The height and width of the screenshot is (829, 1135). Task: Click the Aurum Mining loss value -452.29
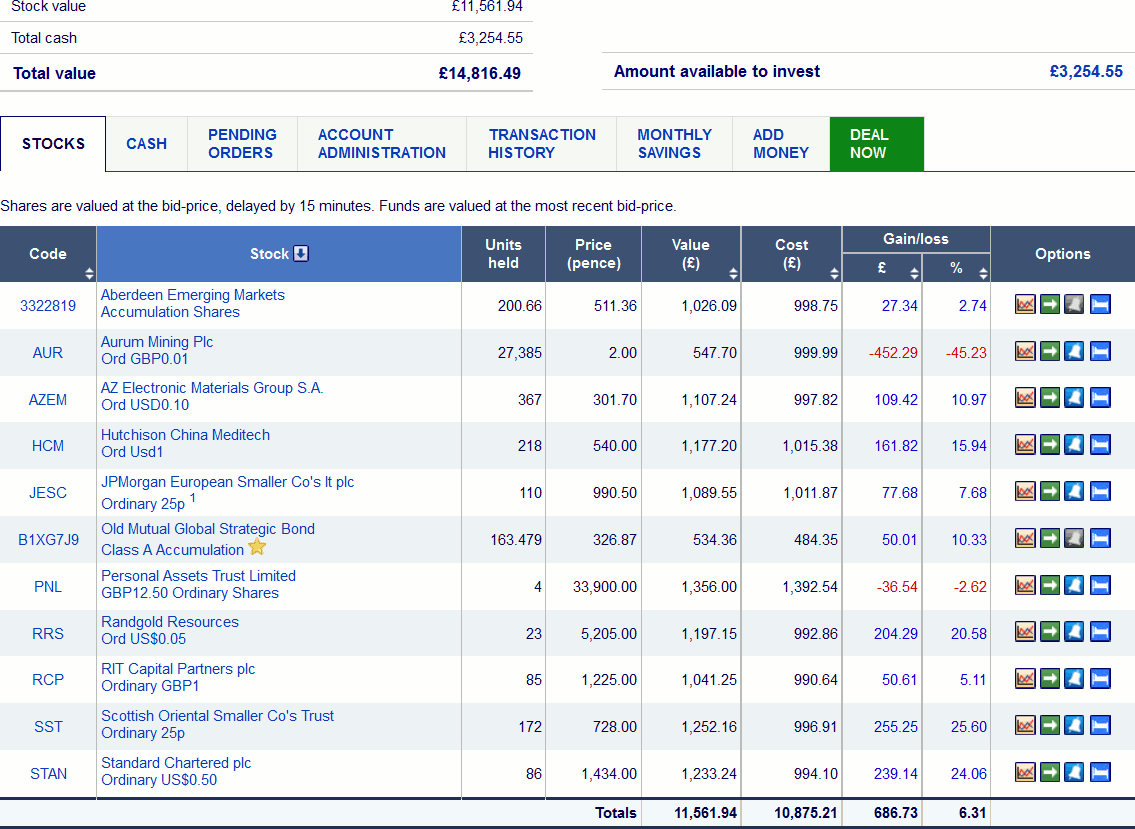[x=893, y=353]
